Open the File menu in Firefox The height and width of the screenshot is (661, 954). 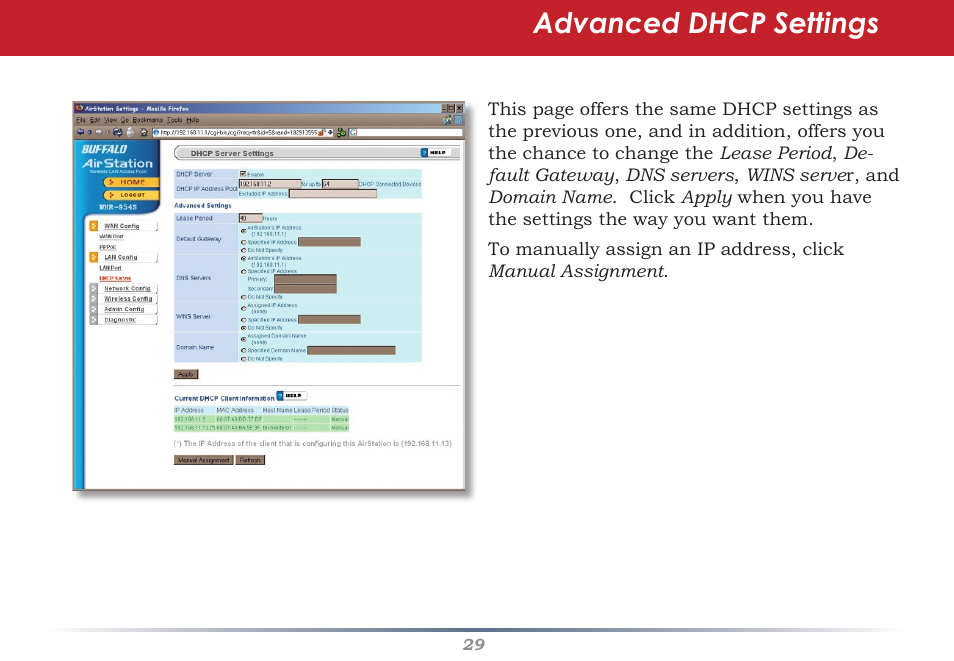point(81,120)
